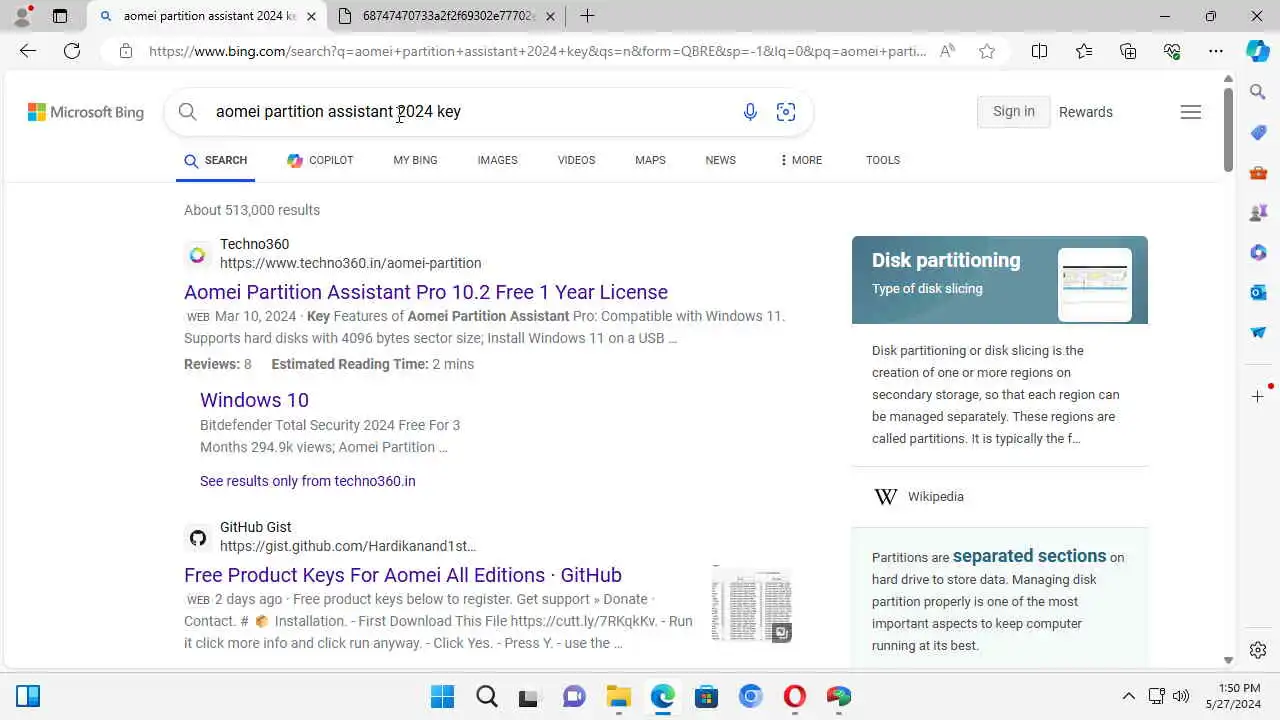1280x720 pixels.
Task: Click the Microsoft Bing logo
Action: pos(86,112)
